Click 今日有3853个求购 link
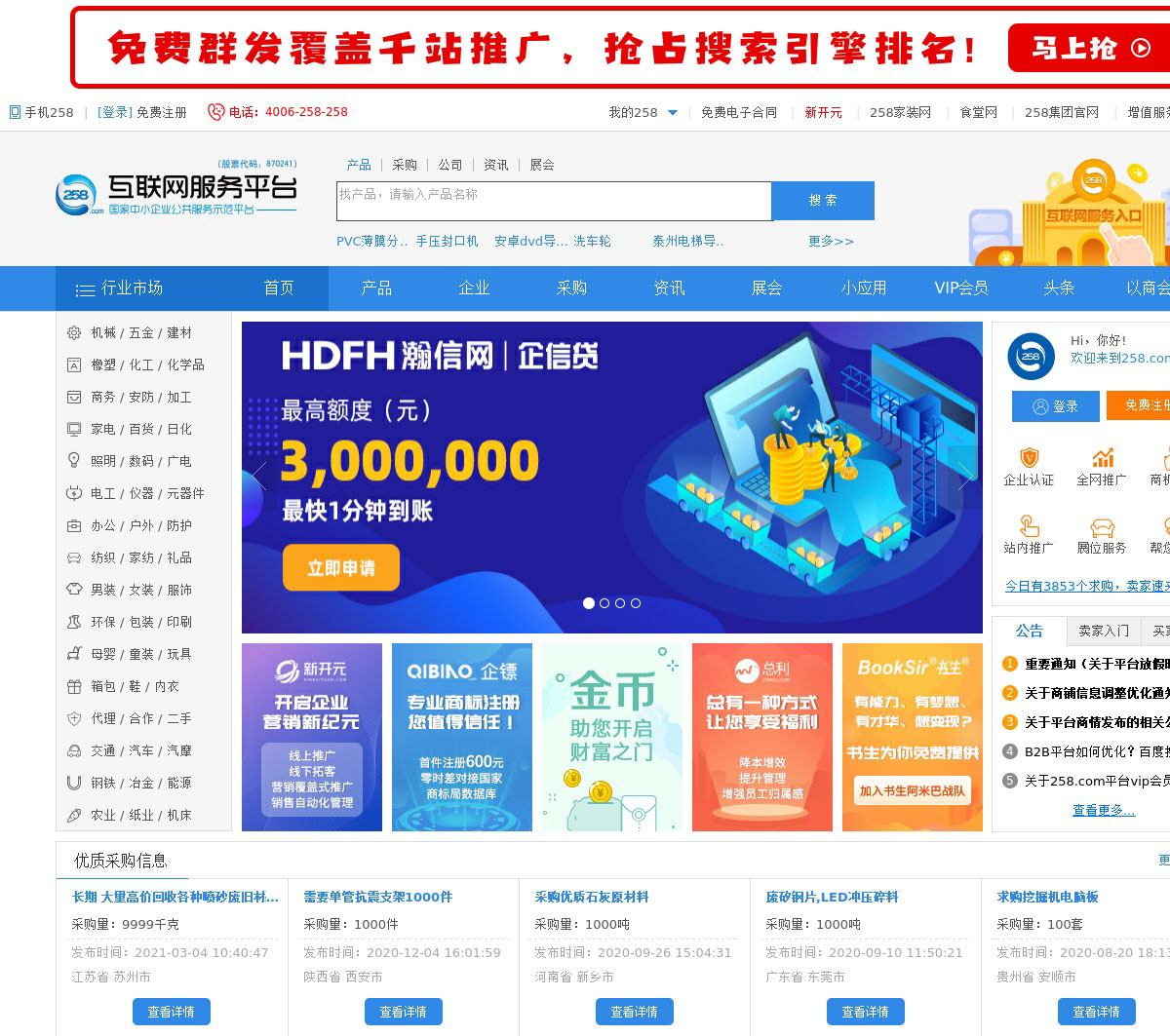 [1087, 586]
